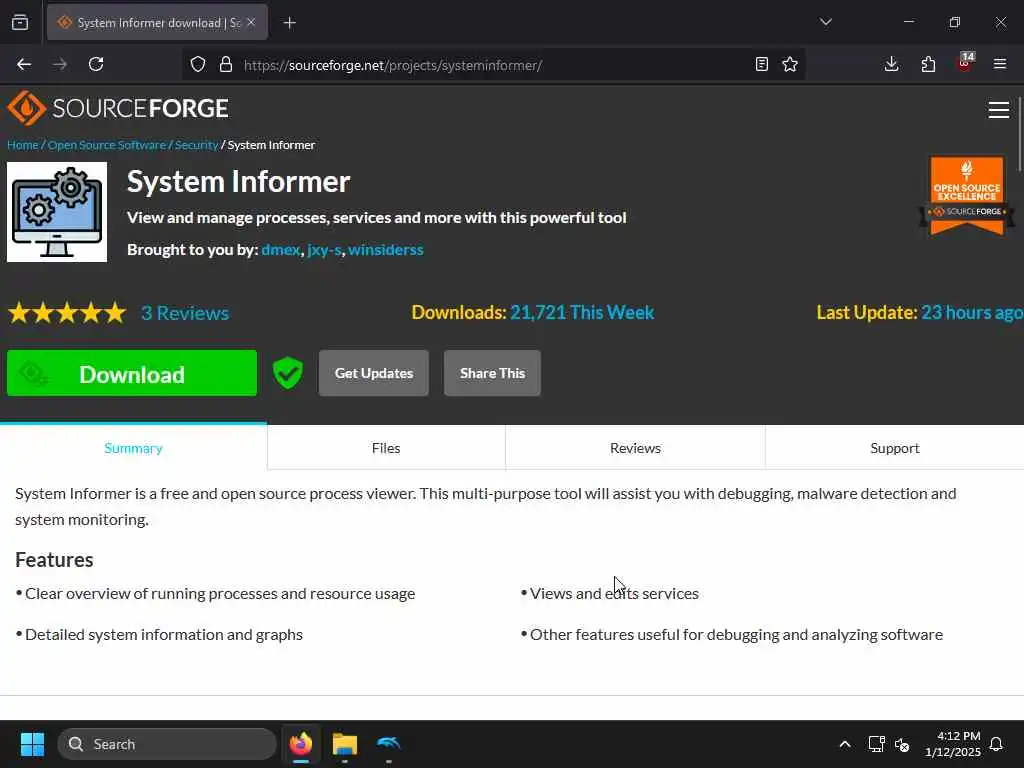Click the five-star rating
Screen dimensions: 1024x768
click(x=67, y=313)
